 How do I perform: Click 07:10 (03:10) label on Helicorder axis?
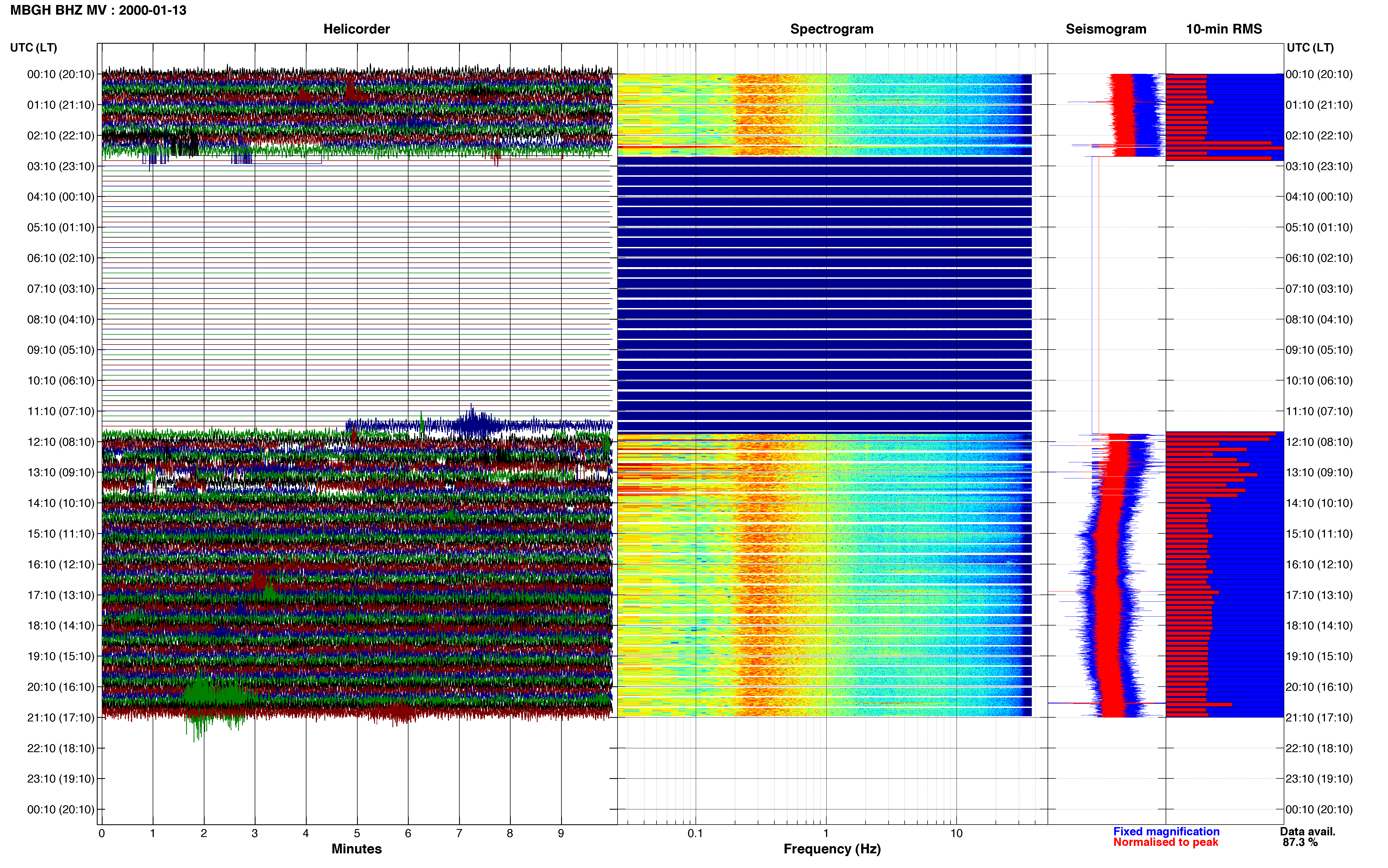click(61, 289)
